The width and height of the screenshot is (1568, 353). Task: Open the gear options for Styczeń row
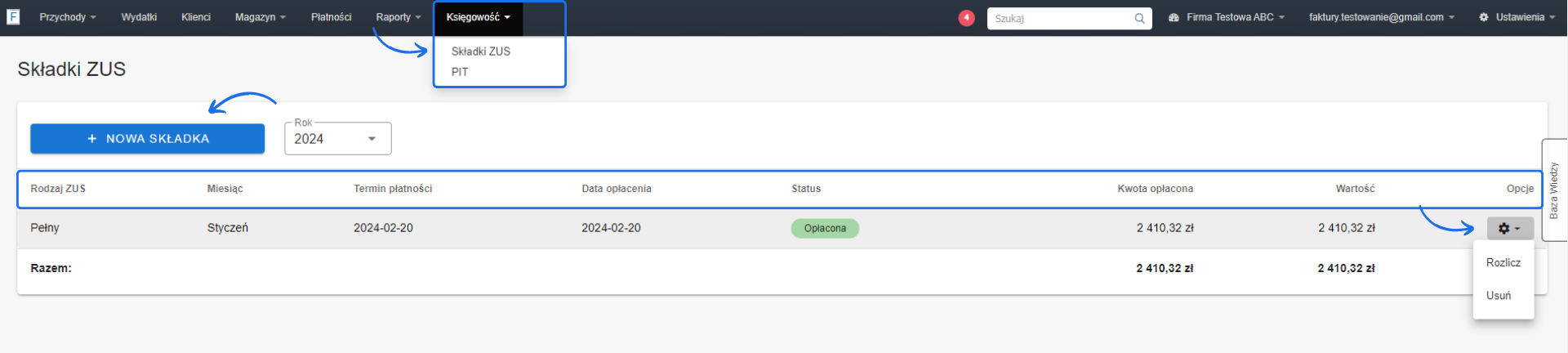click(1509, 229)
